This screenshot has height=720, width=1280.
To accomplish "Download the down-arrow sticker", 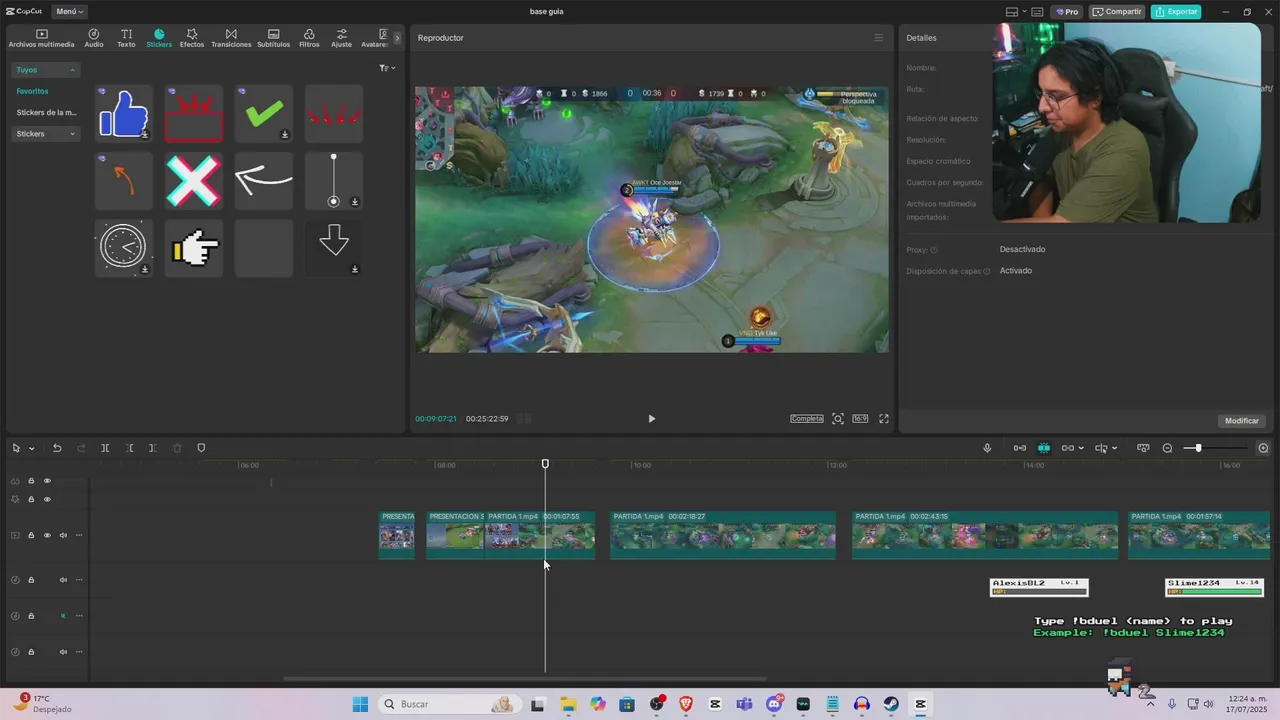I will [x=355, y=269].
